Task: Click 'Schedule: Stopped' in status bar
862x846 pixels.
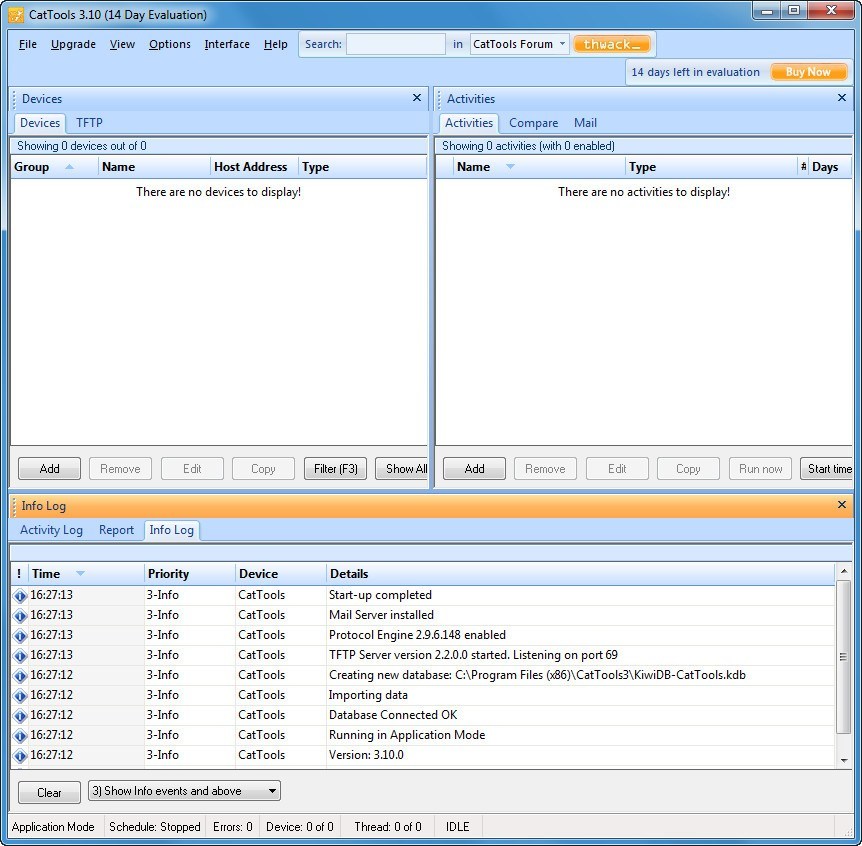Action: click(x=154, y=827)
